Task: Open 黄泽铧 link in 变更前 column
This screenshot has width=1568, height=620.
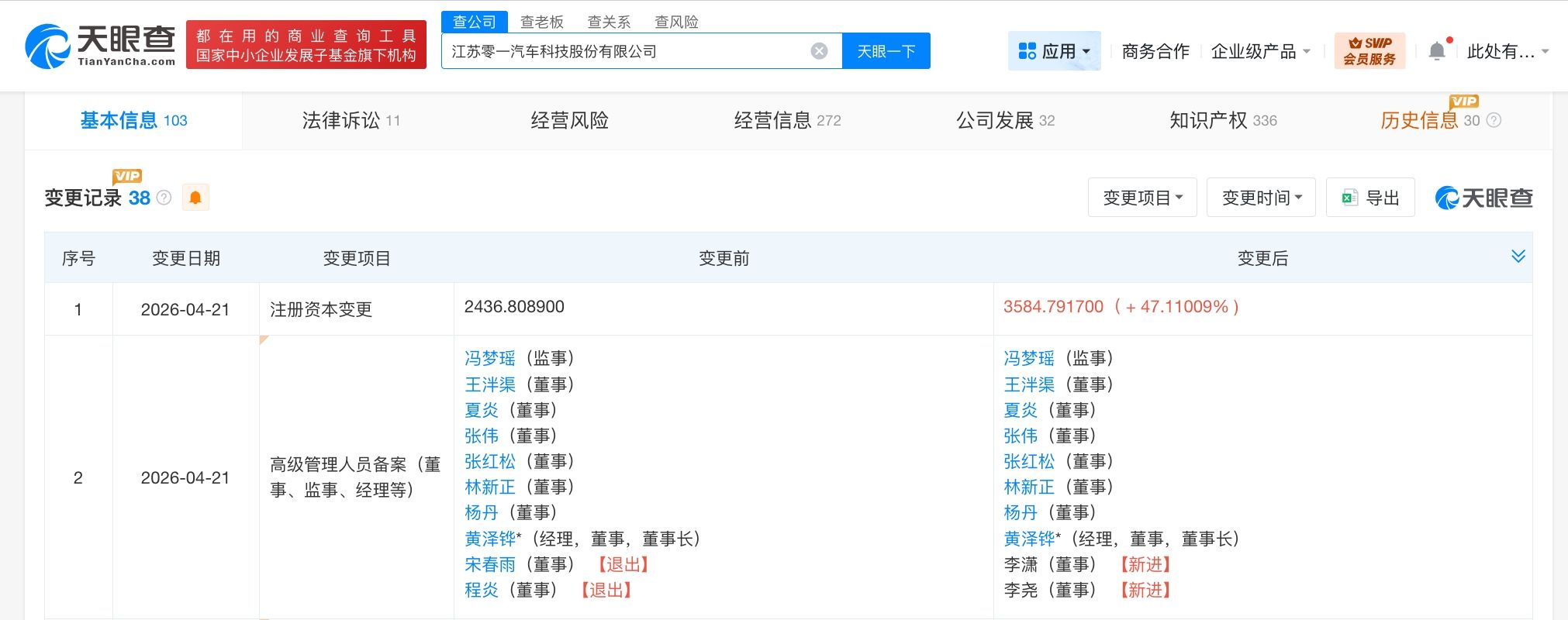Action: (489, 539)
